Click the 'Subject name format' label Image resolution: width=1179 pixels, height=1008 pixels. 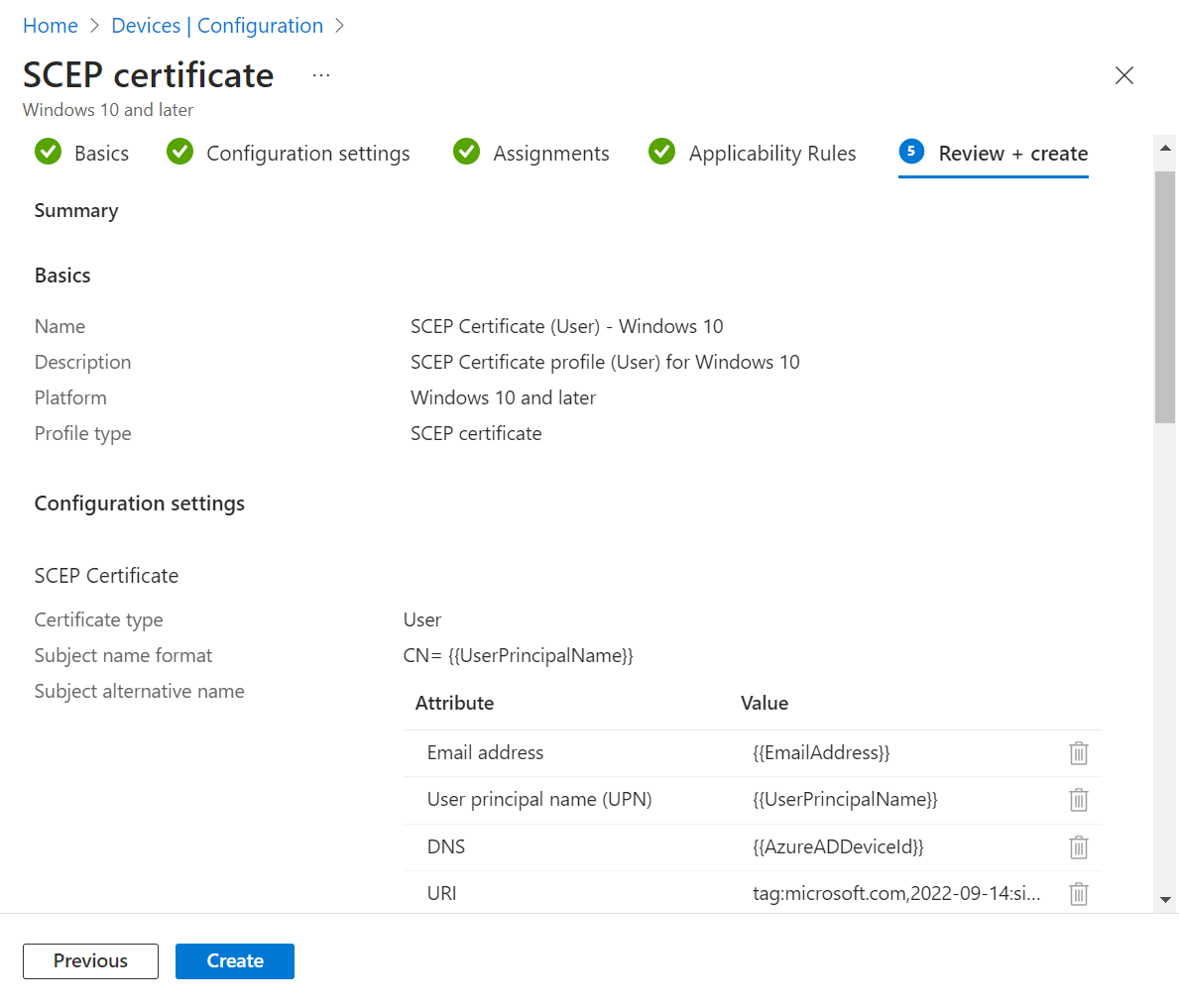click(123, 655)
